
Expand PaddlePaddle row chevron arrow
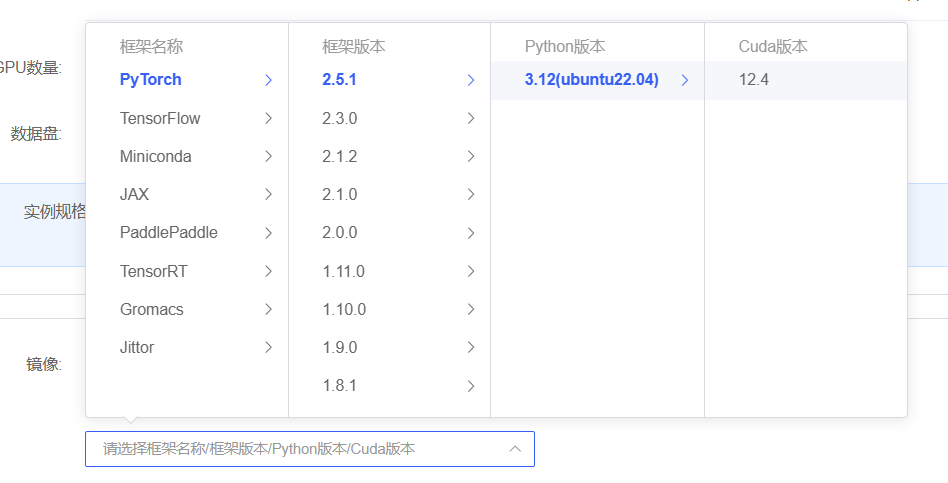268,233
